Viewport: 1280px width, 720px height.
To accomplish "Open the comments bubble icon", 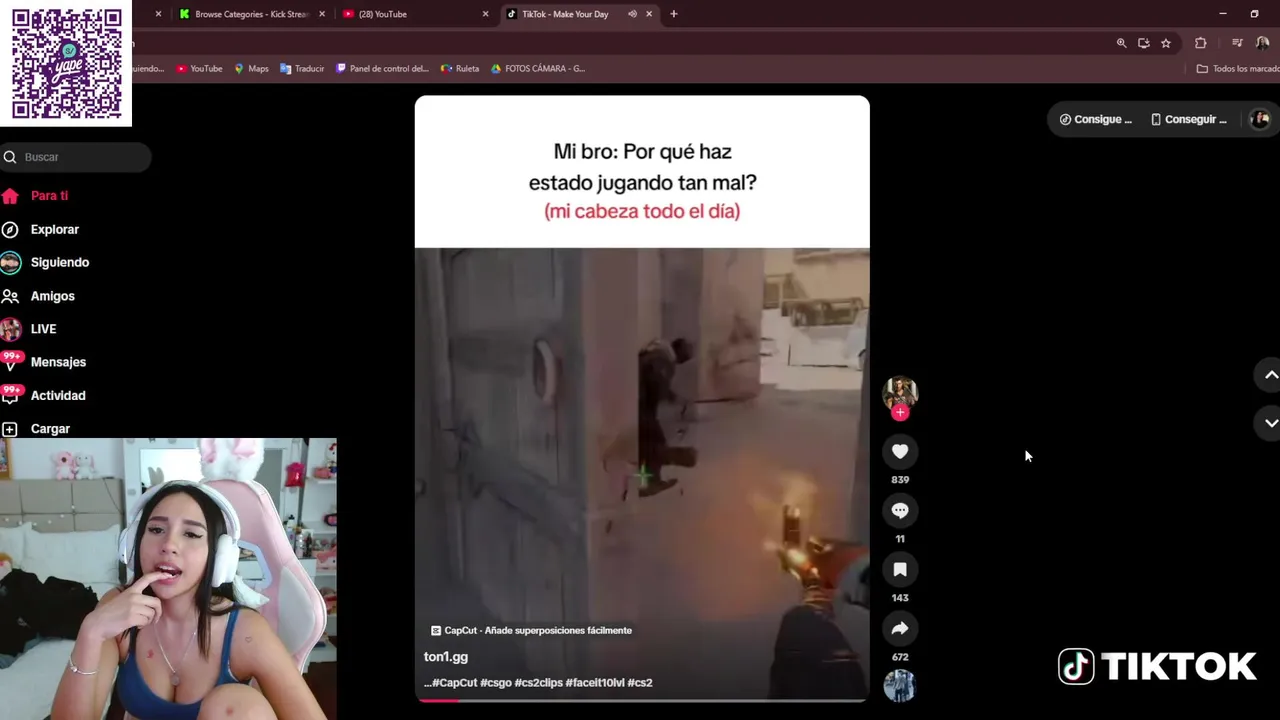I will coord(900,511).
